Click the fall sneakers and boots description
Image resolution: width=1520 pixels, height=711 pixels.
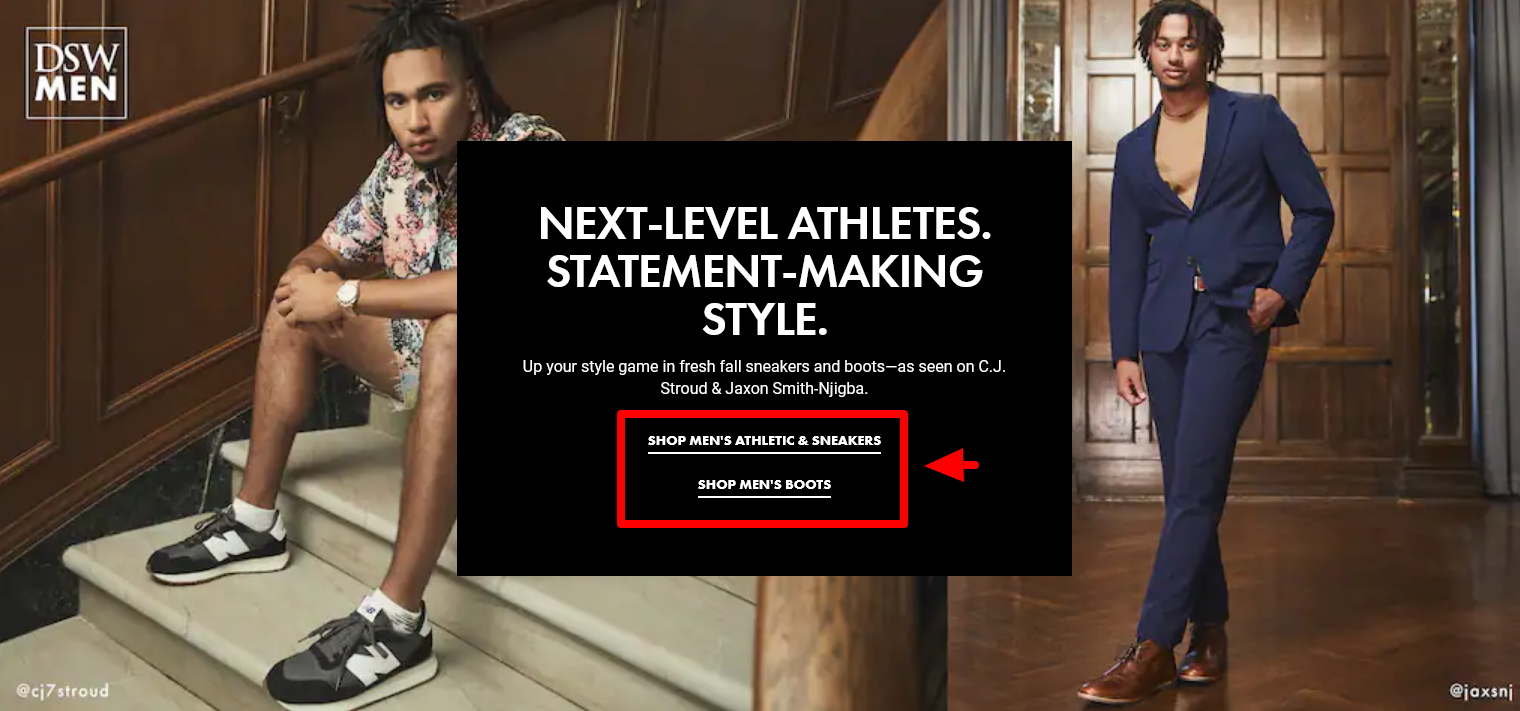tap(764, 377)
